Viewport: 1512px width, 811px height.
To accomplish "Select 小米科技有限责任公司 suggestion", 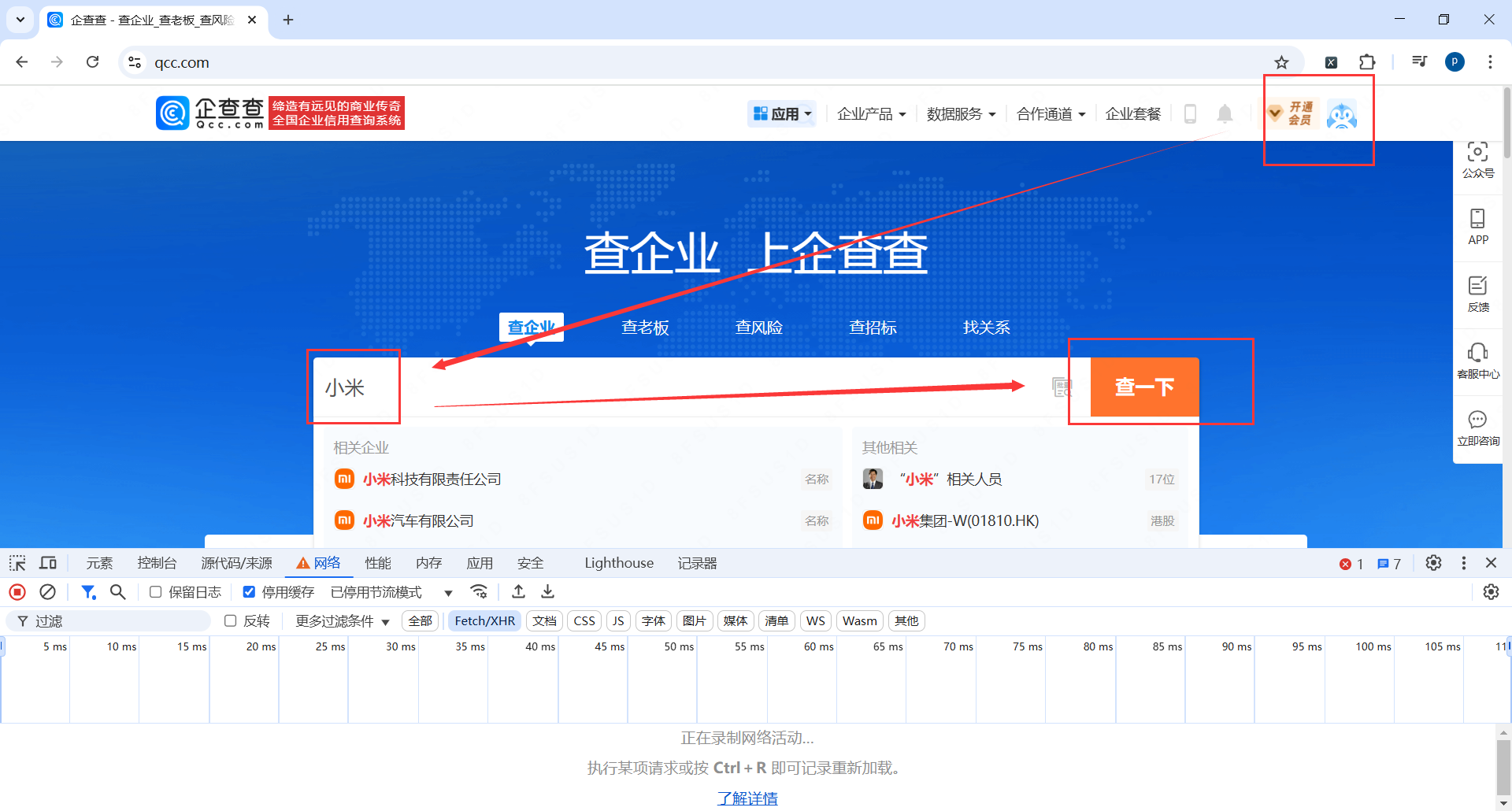I will 583,479.
